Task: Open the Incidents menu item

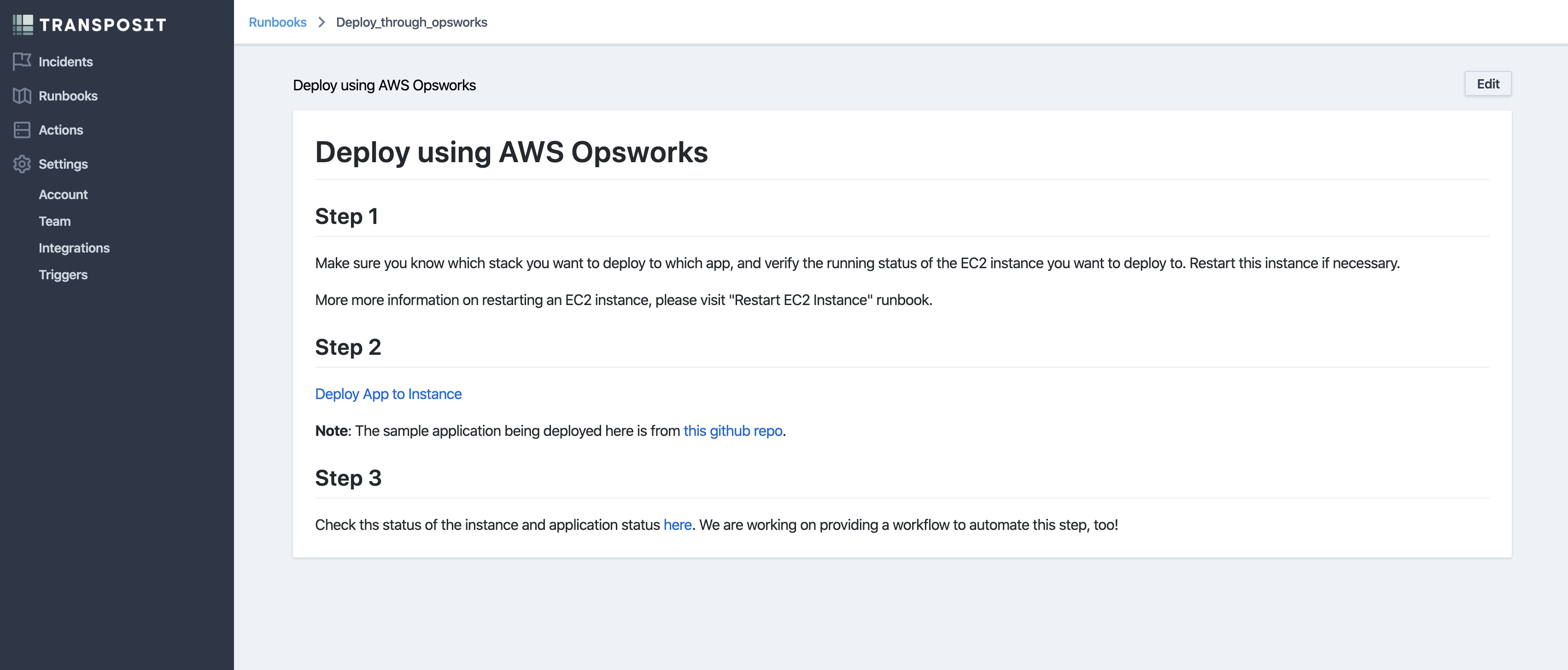Action: 66,62
